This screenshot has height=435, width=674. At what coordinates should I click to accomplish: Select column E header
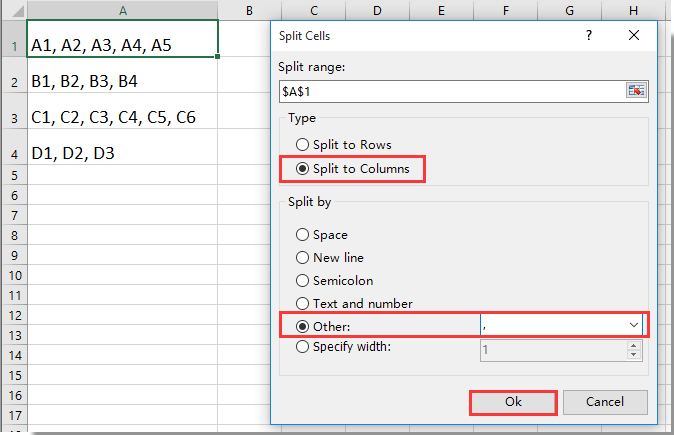coord(441,10)
